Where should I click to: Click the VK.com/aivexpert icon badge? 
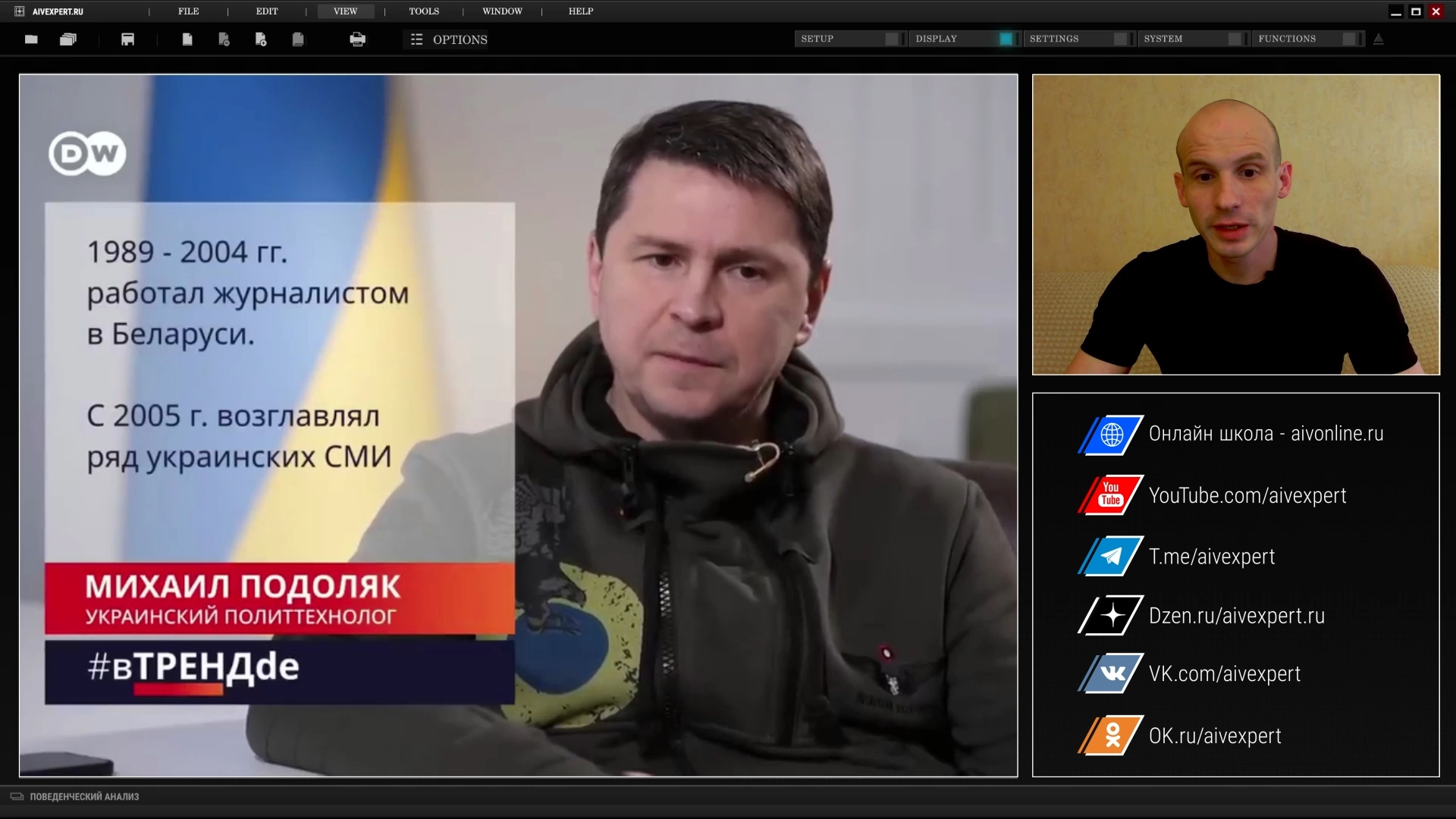point(1111,673)
